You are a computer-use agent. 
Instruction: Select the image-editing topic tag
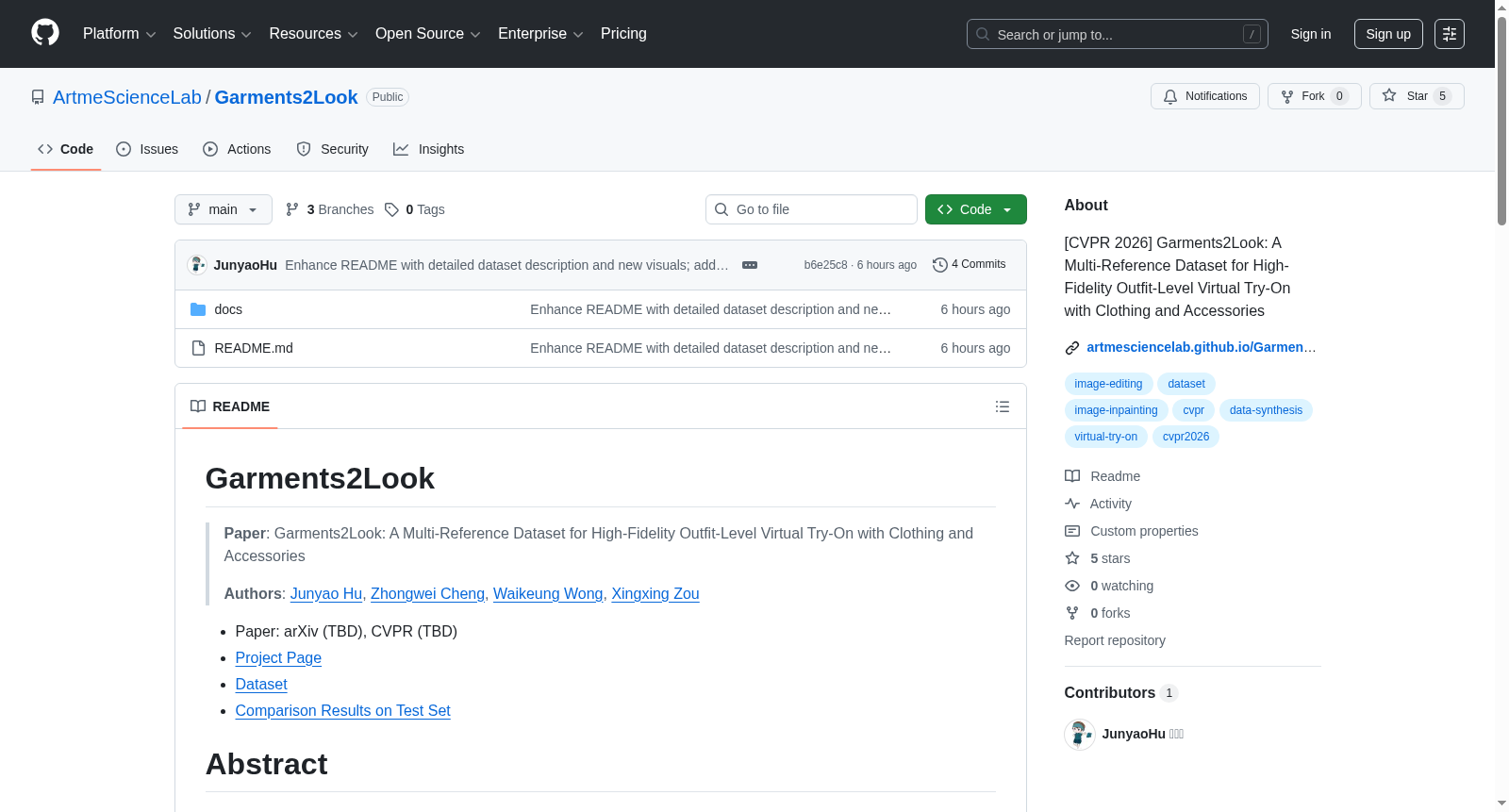pyautogui.click(x=1108, y=384)
